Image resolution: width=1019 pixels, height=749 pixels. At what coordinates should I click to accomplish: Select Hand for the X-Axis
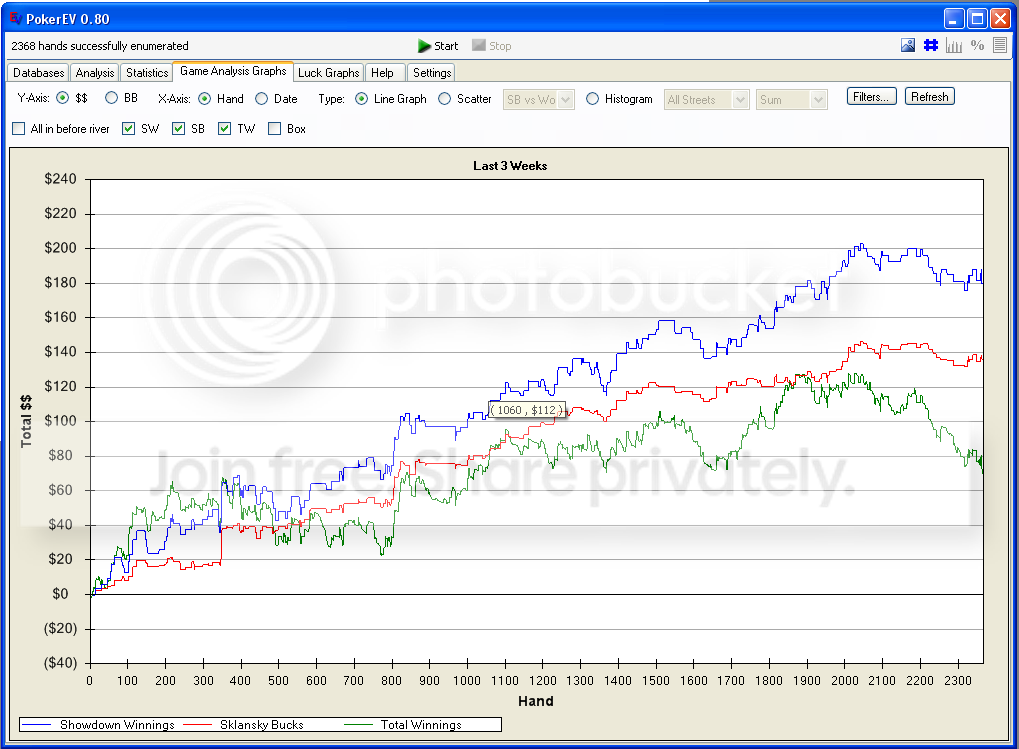tap(204, 99)
